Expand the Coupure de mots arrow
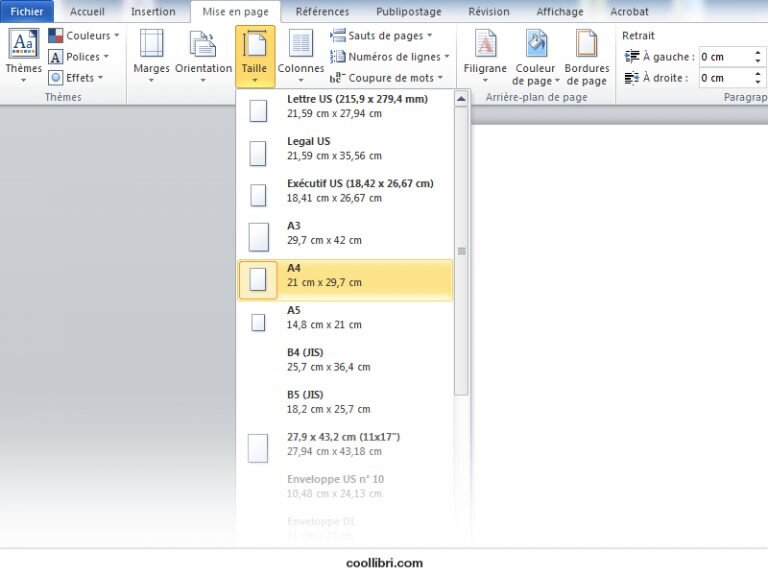768x576 pixels. point(440,77)
